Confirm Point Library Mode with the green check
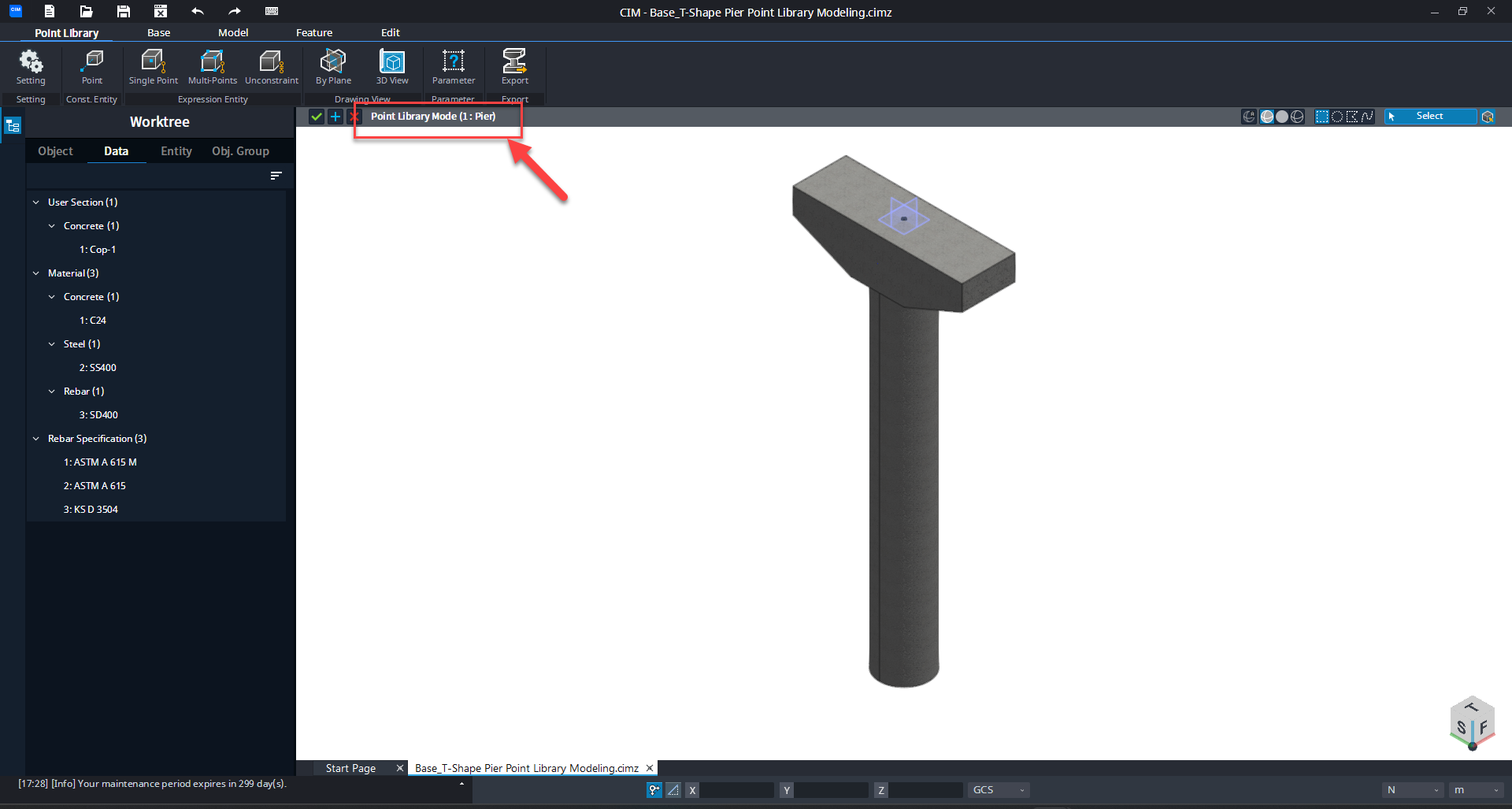This screenshot has height=809, width=1512. [x=317, y=117]
